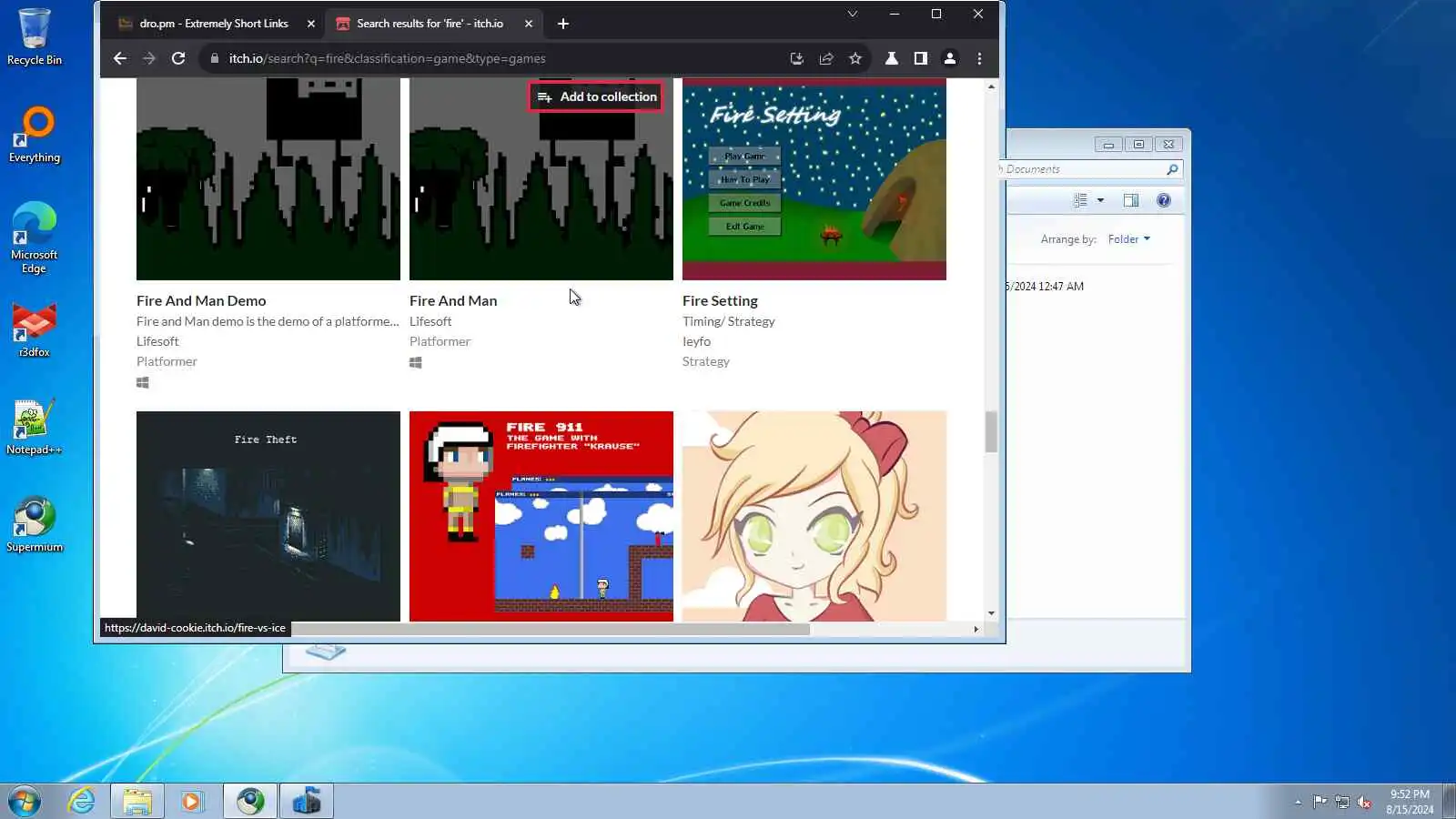The width and height of the screenshot is (1456, 819).
Task: Open the Fire And Man Demo title link
Action: [x=201, y=300]
